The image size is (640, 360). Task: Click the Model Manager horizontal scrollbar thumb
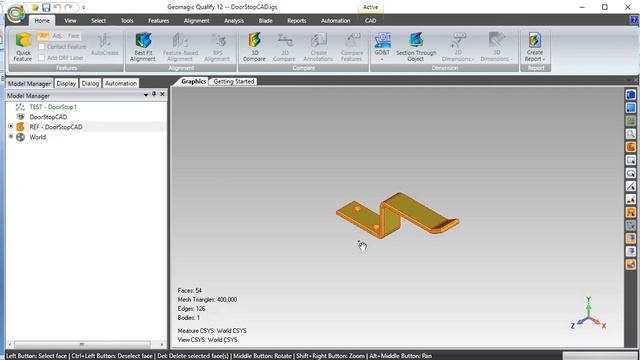[x=82, y=344]
